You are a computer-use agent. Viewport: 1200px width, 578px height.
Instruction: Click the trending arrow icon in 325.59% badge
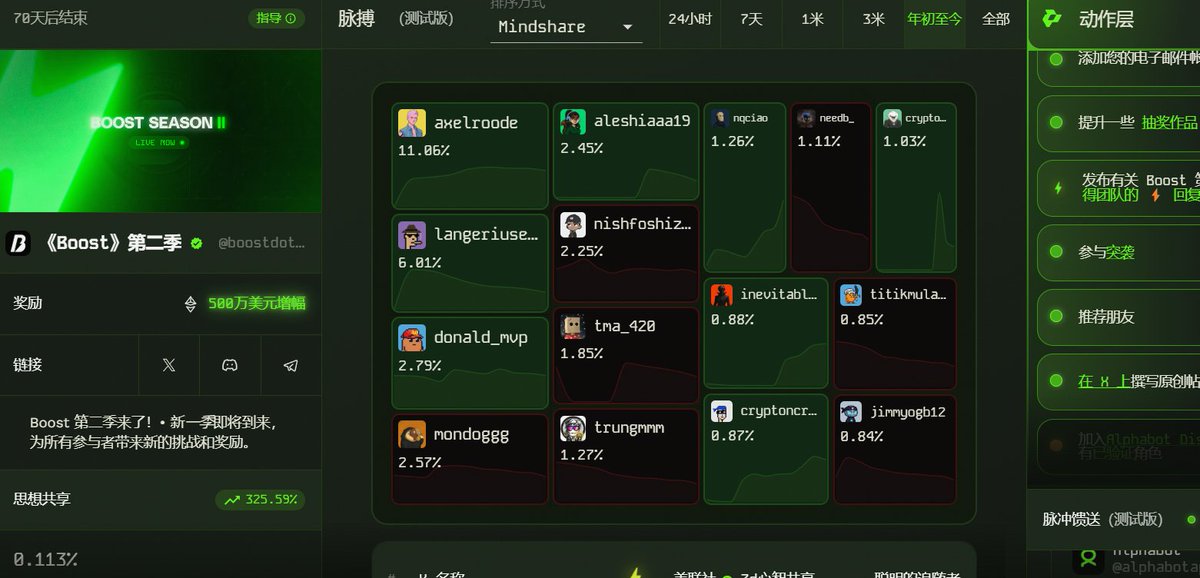(232, 500)
